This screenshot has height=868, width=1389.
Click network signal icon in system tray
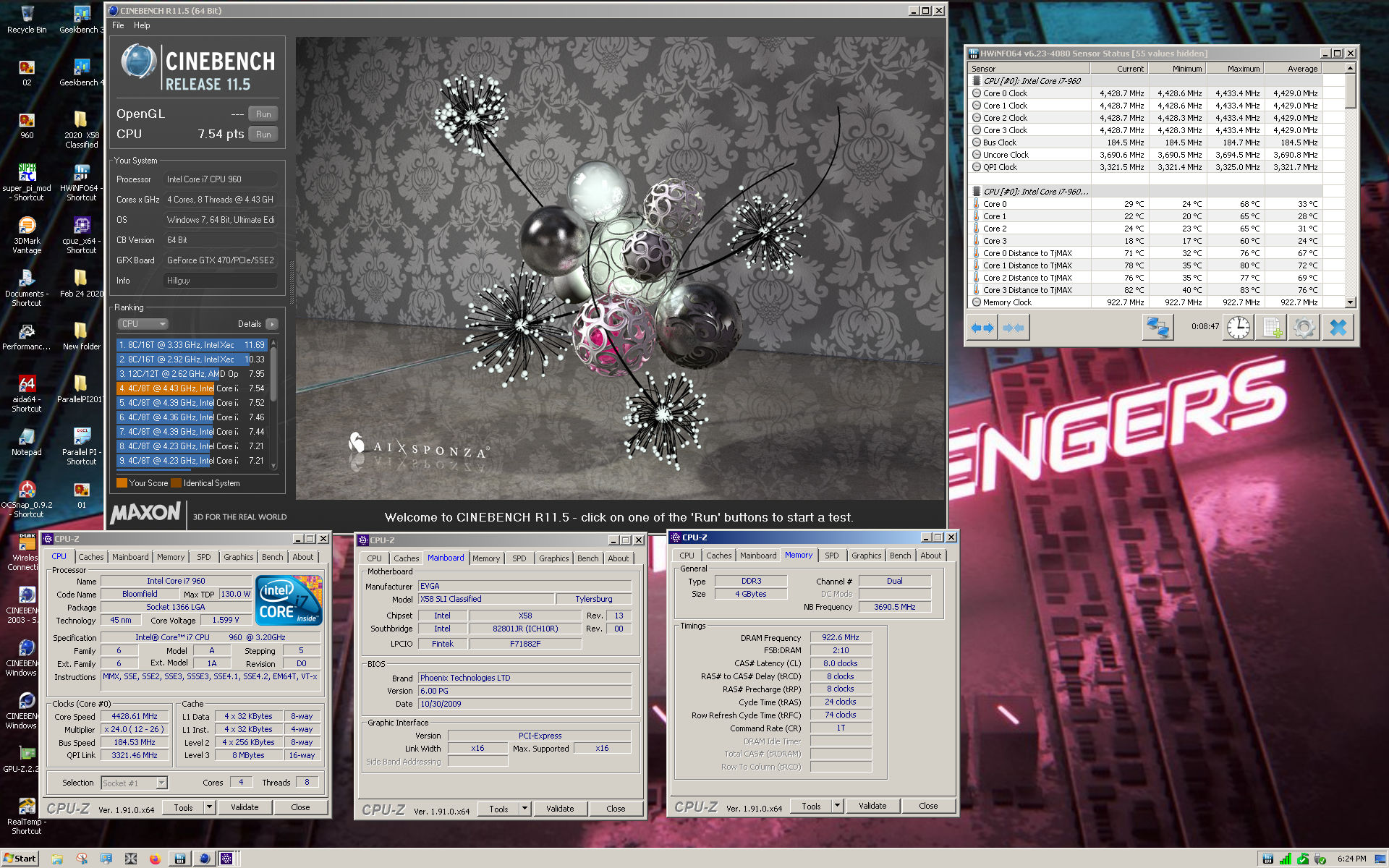coord(1285,859)
